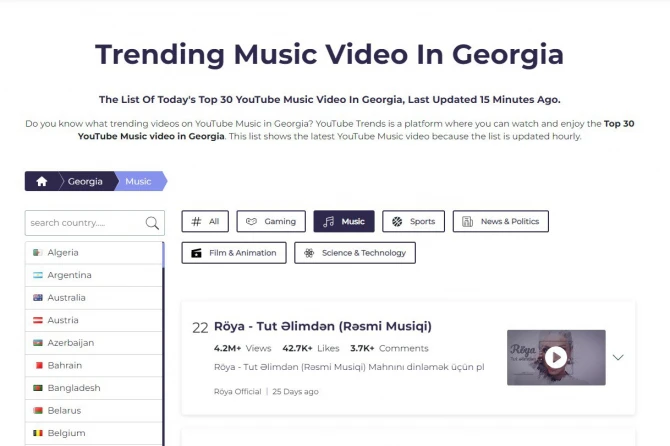The width and height of the screenshot is (670, 446).
Task: Play the Röya video thumbnail
Action: pyautogui.click(x=556, y=358)
